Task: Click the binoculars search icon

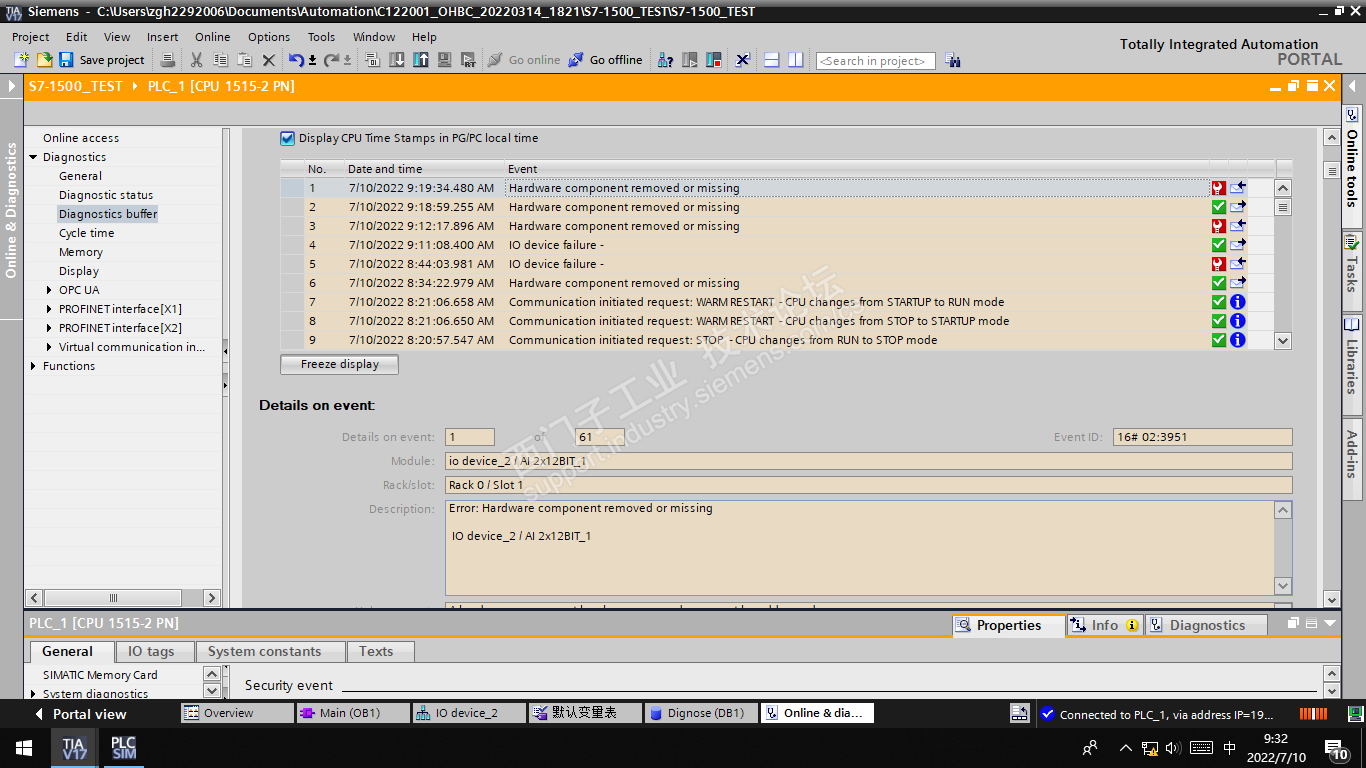Action: 952,60
